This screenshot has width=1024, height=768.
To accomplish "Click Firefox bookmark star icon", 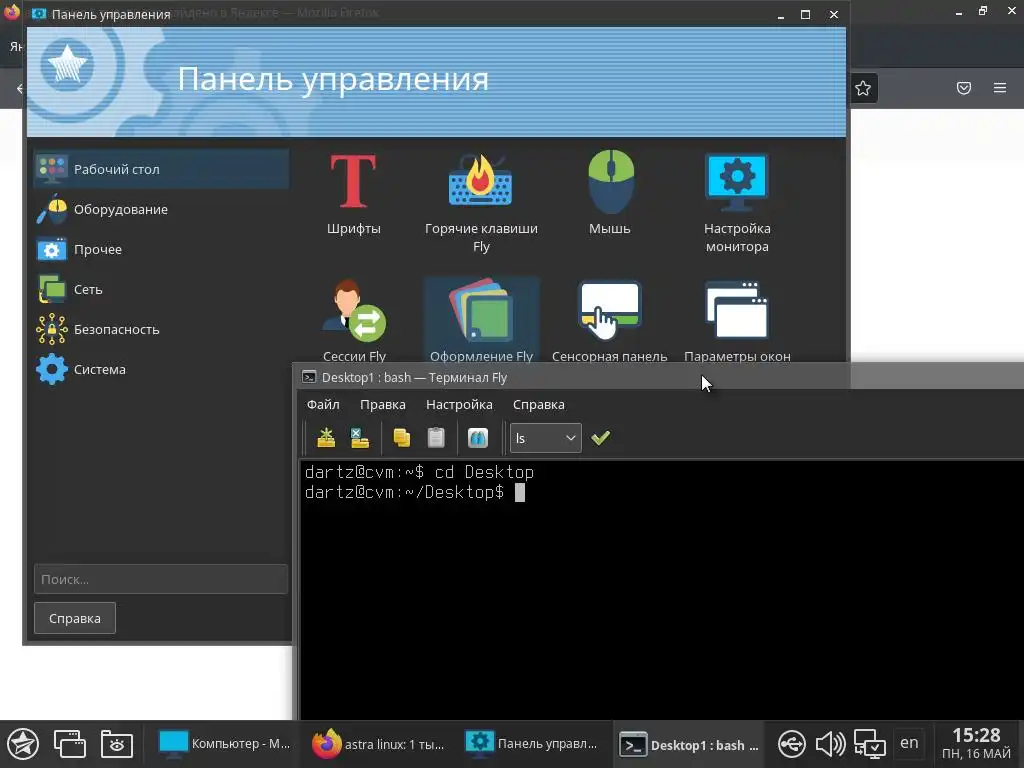I will click(863, 88).
